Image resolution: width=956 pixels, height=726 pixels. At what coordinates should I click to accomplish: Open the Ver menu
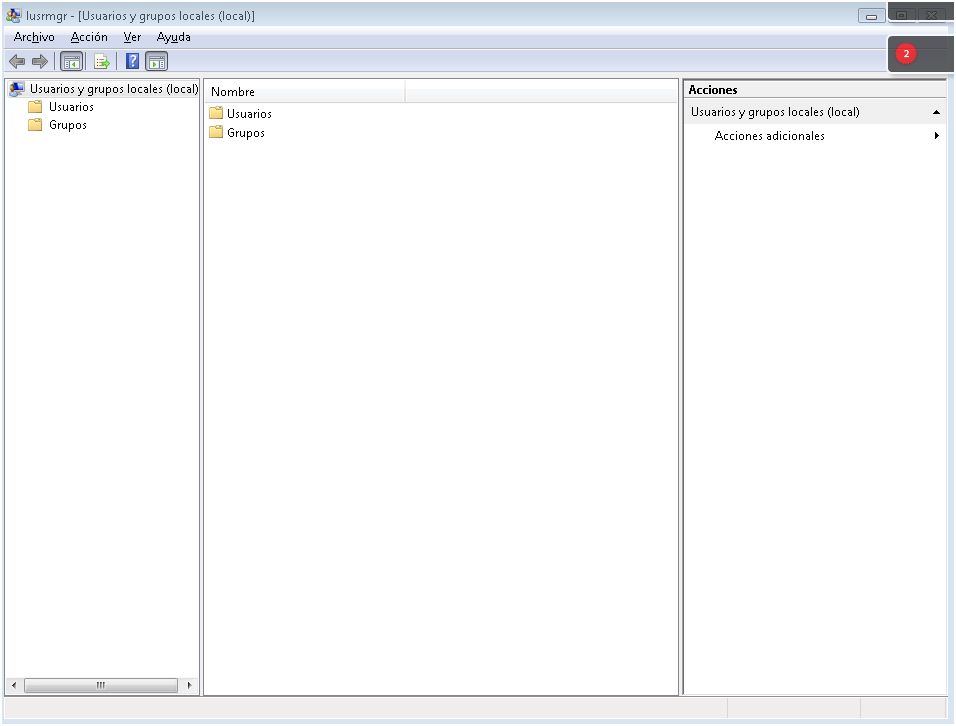pos(132,37)
